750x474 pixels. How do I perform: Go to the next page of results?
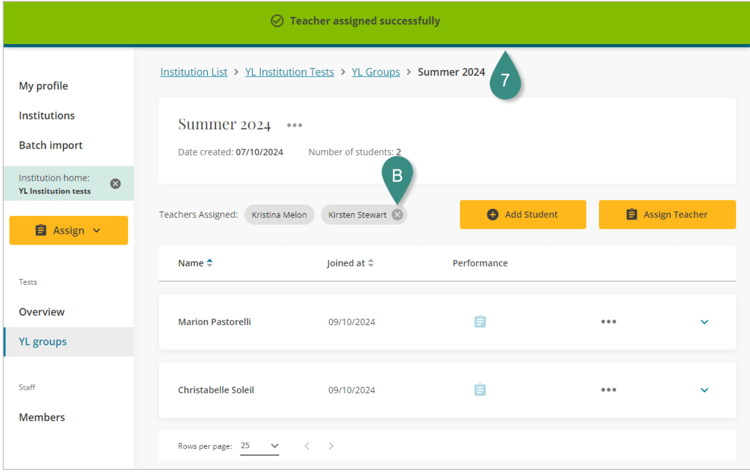tap(331, 446)
